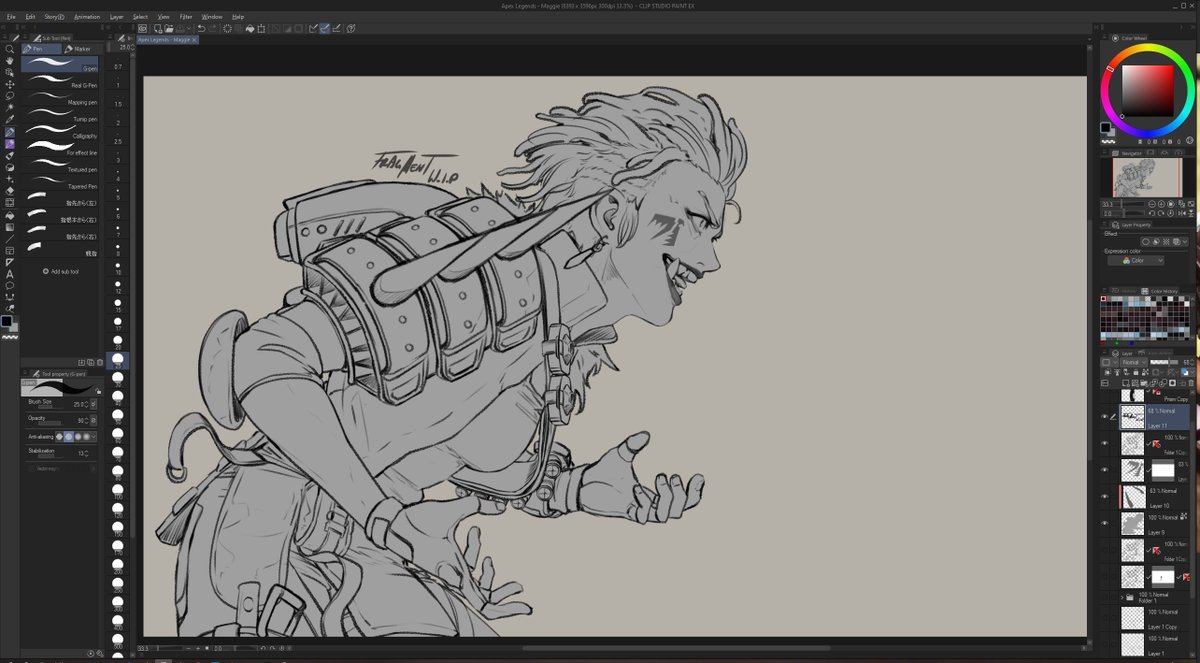
Task: Select the Layer 9 thumbnail
Action: (x=1132, y=523)
